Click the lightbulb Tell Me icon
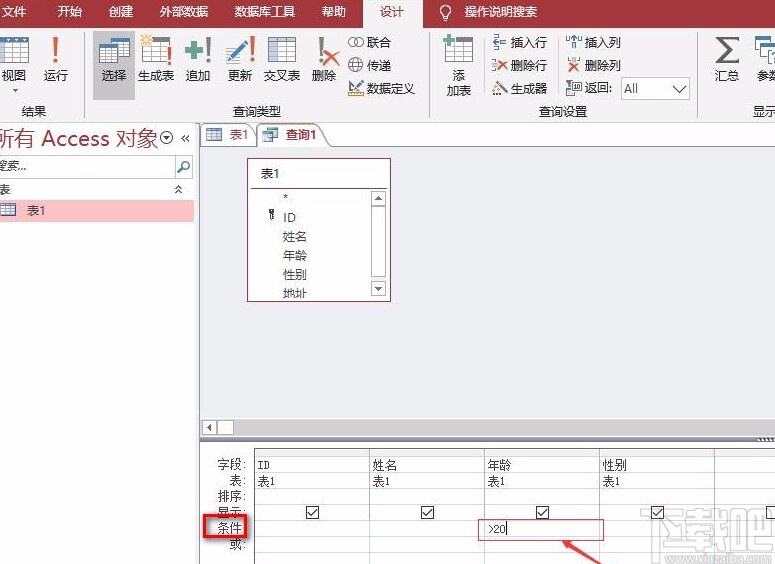Image resolution: width=775 pixels, height=564 pixels. 445,12
